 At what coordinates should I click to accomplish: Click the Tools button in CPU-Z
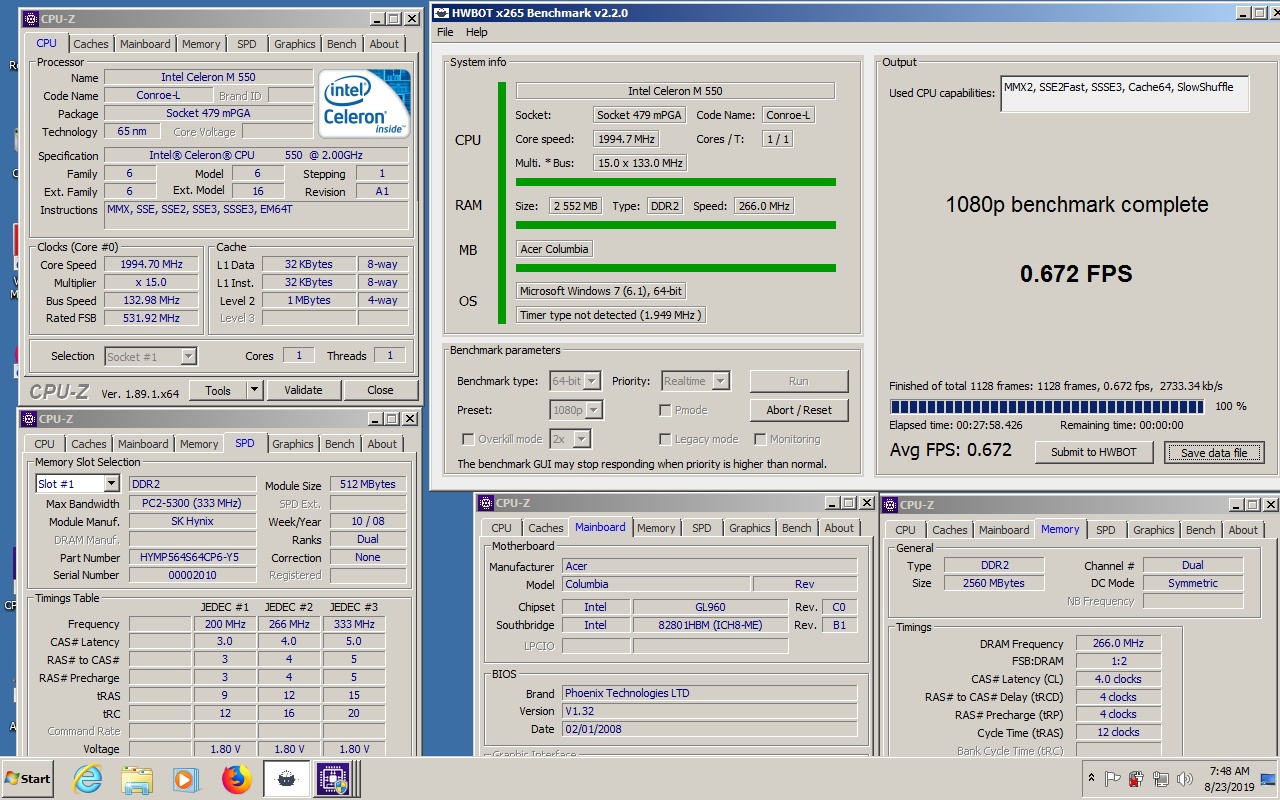click(218, 390)
